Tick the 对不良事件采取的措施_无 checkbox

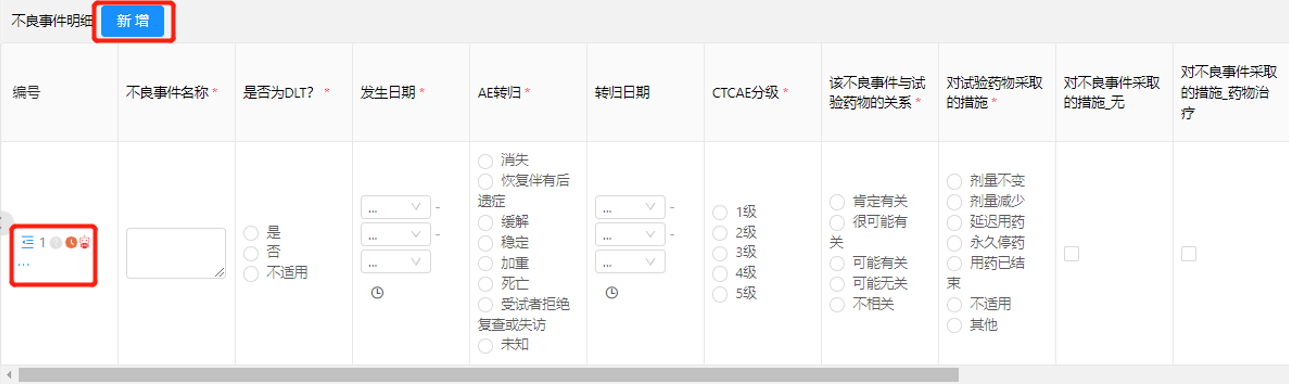pyautogui.click(x=1071, y=254)
